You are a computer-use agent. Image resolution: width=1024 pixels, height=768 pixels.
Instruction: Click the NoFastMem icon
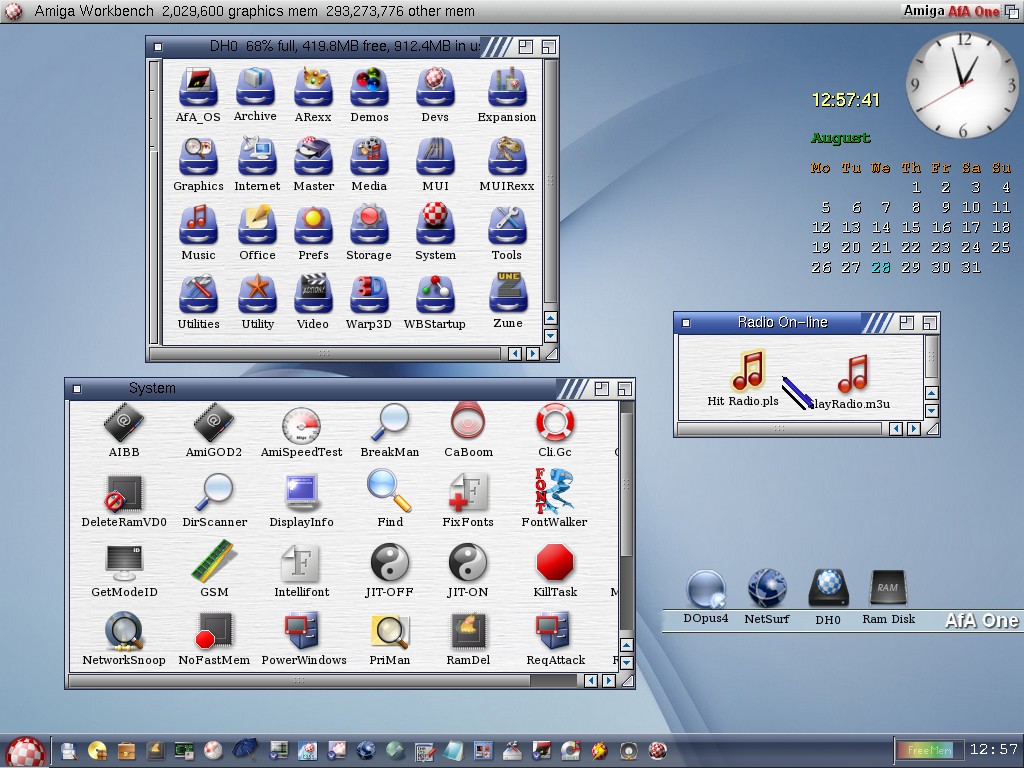(x=214, y=632)
